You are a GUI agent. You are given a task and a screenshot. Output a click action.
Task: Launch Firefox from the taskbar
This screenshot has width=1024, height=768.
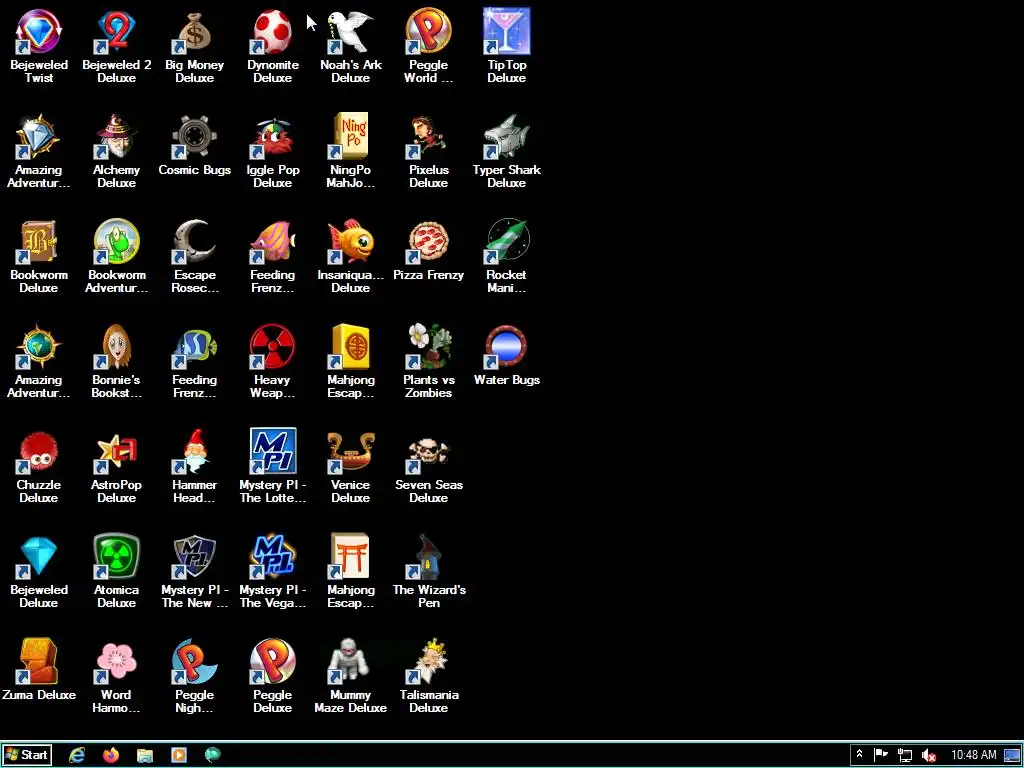pyautogui.click(x=111, y=755)
